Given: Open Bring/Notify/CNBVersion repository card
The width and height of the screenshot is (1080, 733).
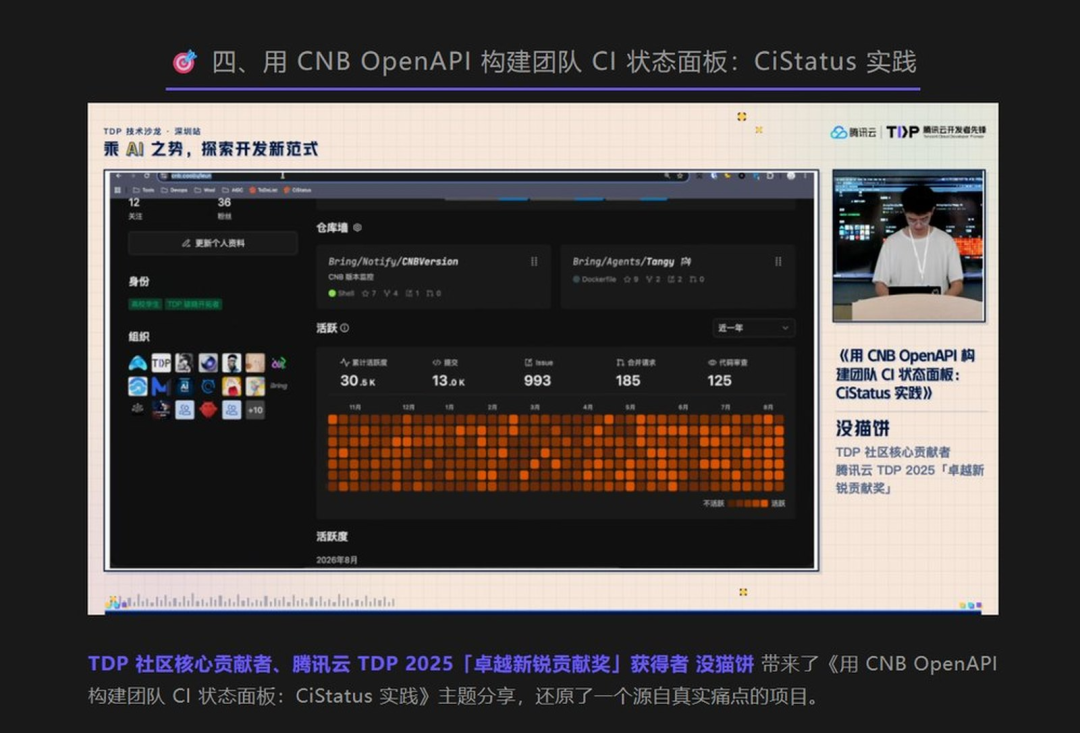Looking at the screenshot, I should tap(434, 276).
